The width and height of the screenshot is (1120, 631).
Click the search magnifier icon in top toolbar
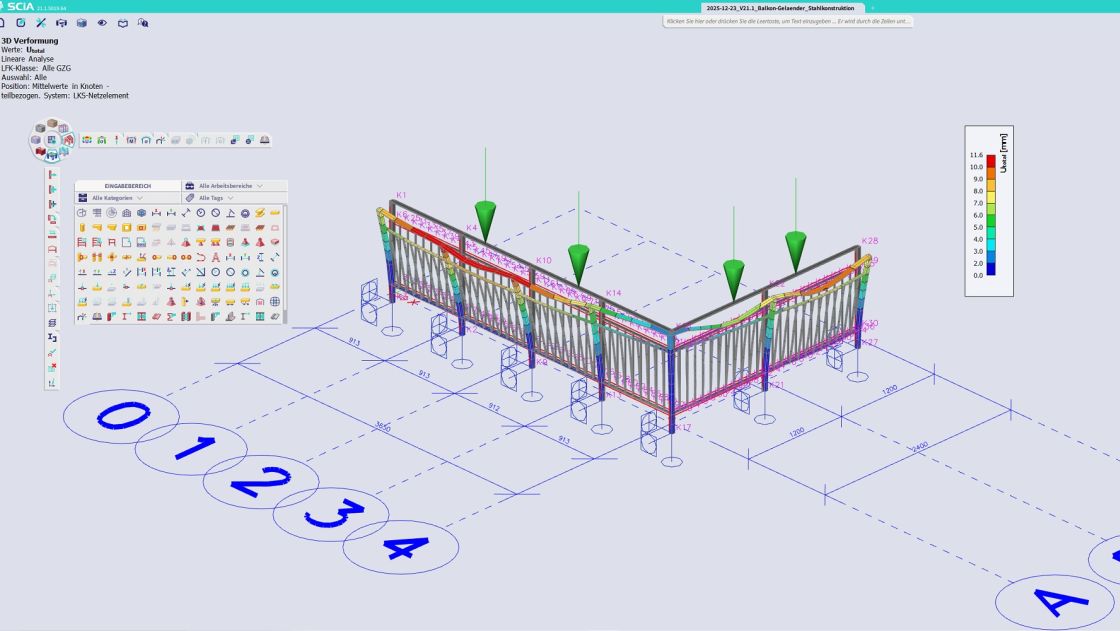[143, 22]
